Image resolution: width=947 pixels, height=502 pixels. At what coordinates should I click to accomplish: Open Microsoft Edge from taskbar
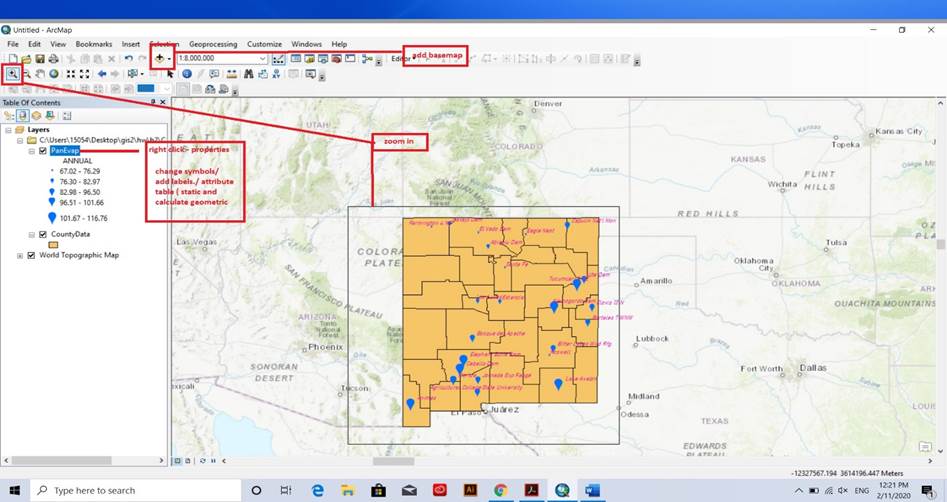click(317, 490)
